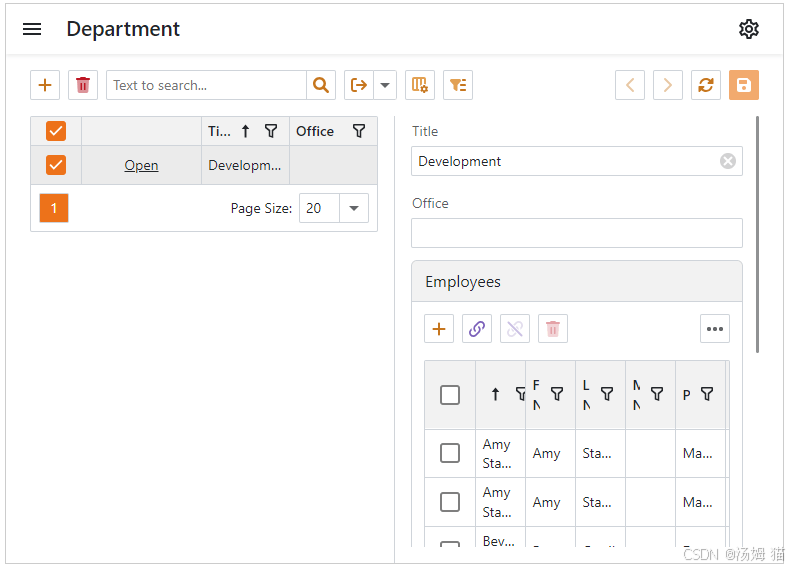Sort by the first Employees column arrow
This screenshot has width=792, height=568.
tap(496, 394)
